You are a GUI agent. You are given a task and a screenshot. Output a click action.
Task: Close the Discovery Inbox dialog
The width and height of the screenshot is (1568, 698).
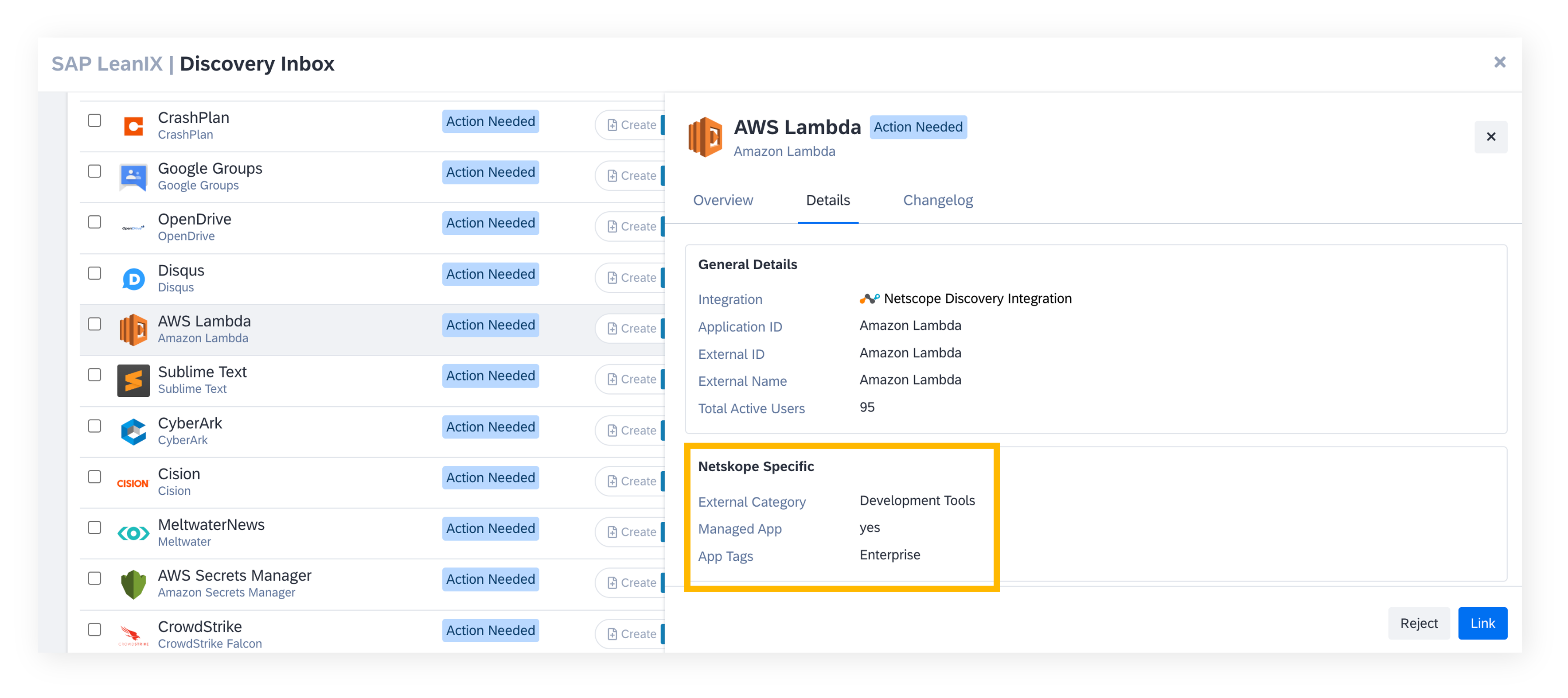(1500, 62)
